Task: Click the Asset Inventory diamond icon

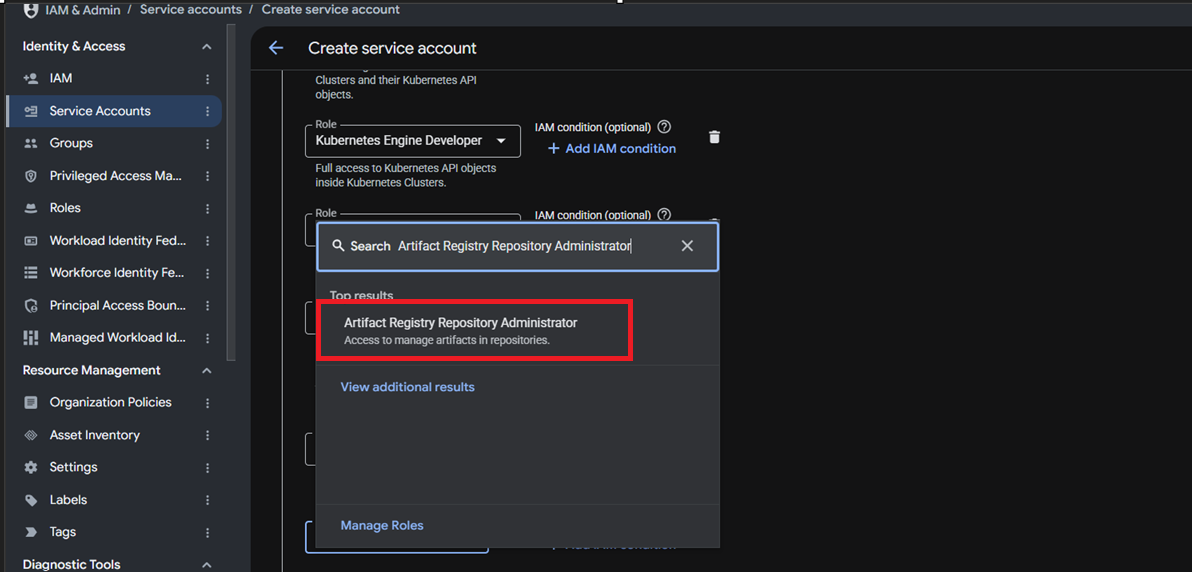Action: 31,435
